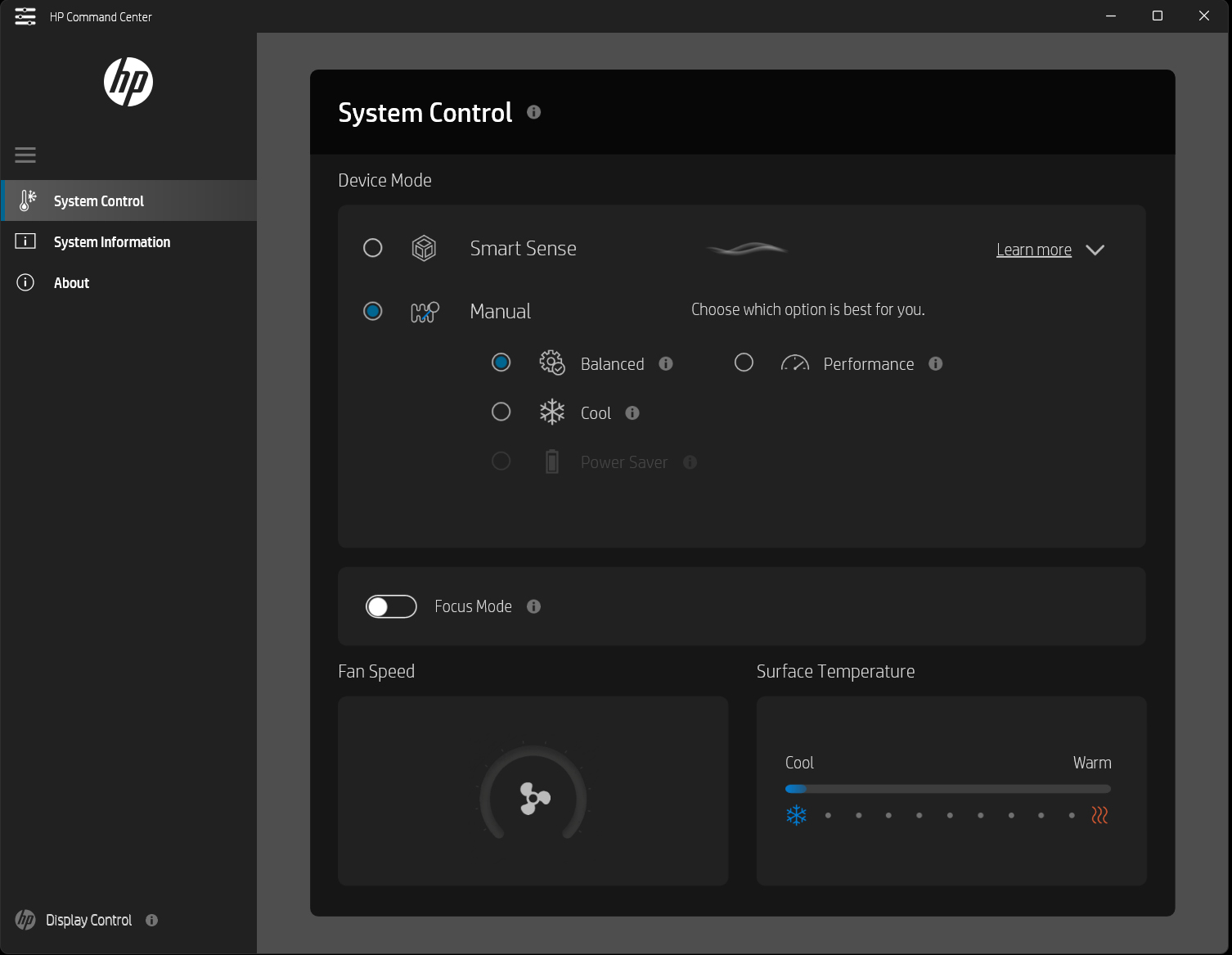Click info icon next to Focus Mode
The width and height of the screenshot is (1232, 955).
click(x=534, y=606)
